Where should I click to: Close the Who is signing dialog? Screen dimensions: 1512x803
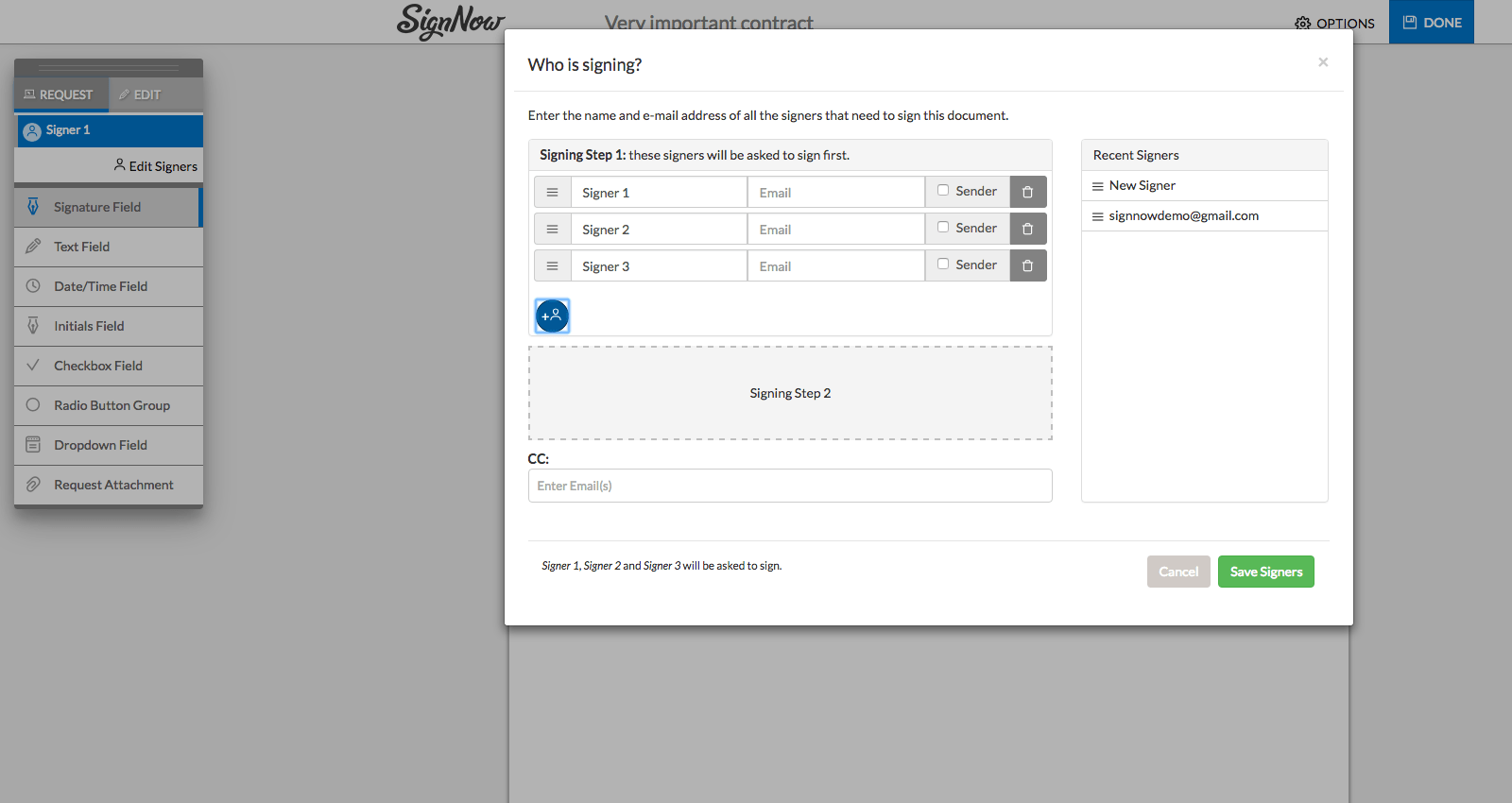click(x=1322, y=62)
